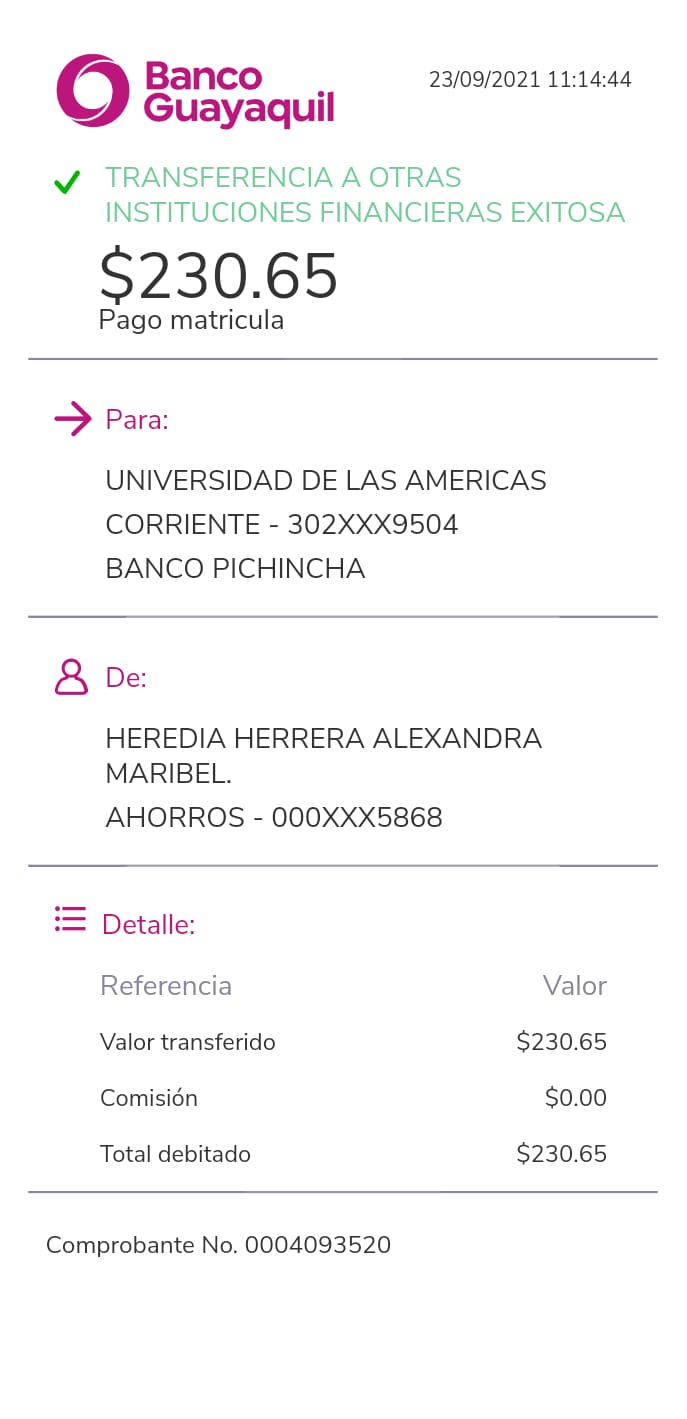Click sender name HEREDIA HERRERA ALEXANDRA
Image resolution: width=687 pixels, height=1419 pixels.
(323, 739)
